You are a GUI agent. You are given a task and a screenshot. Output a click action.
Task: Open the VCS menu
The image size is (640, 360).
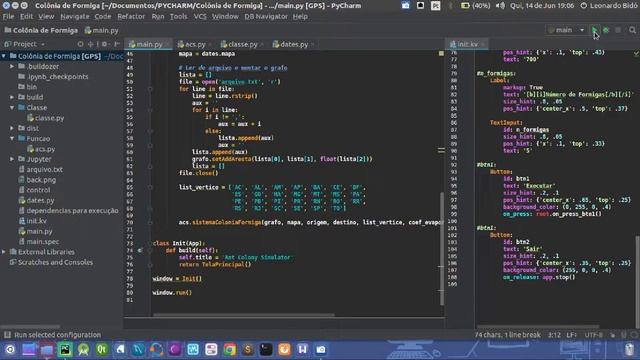click(x=200, y=17)
